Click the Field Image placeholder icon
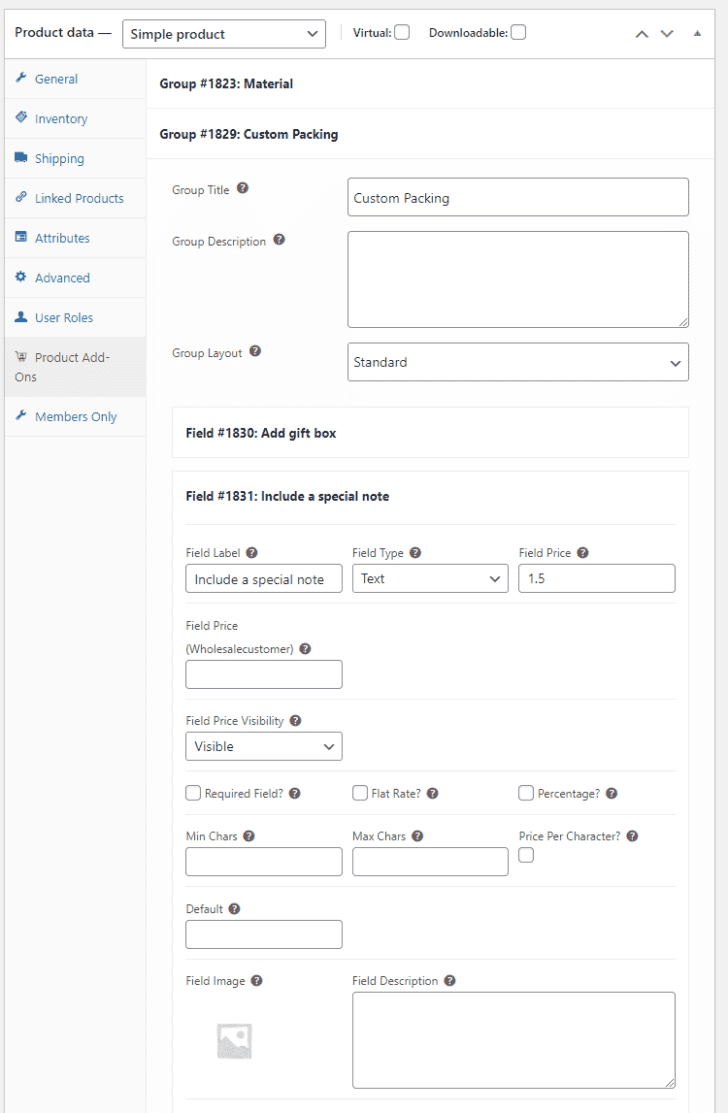 [233, 1040]
